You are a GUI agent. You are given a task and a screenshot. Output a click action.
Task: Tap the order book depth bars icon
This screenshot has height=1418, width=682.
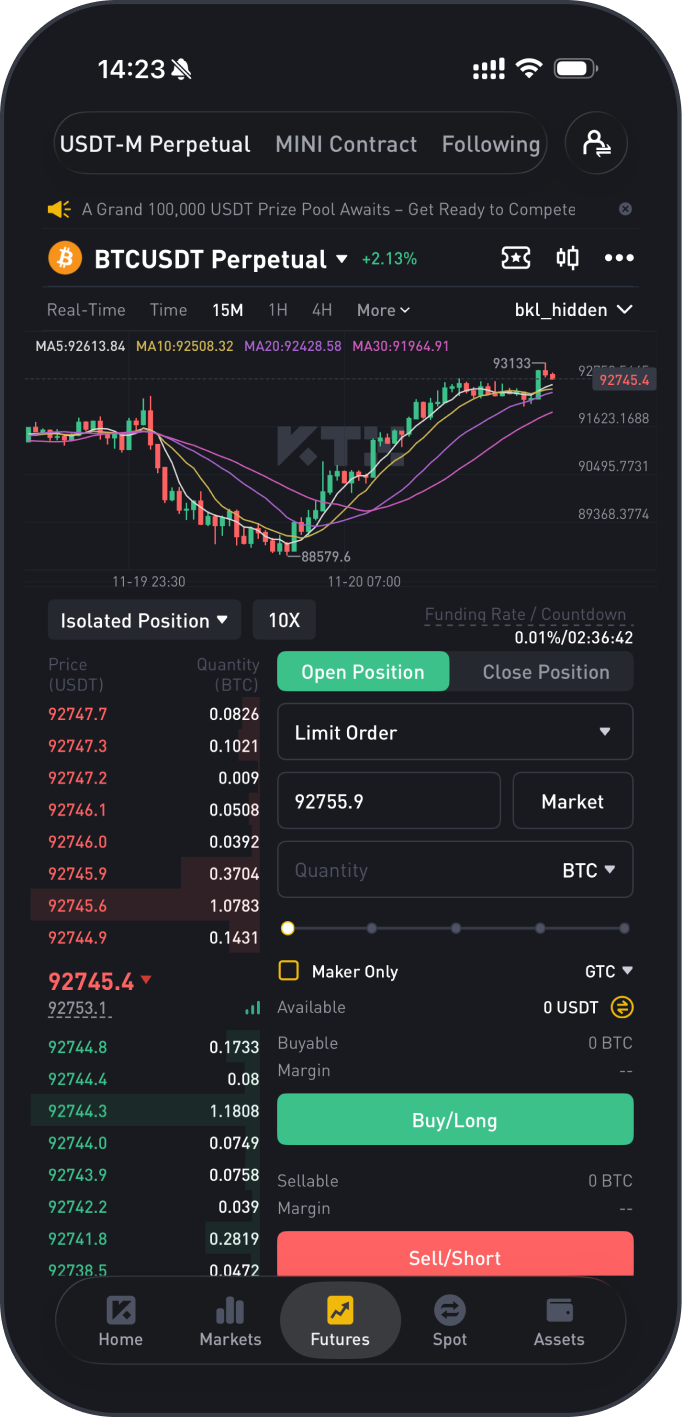pyautogui.click(x=252, y=1008)
